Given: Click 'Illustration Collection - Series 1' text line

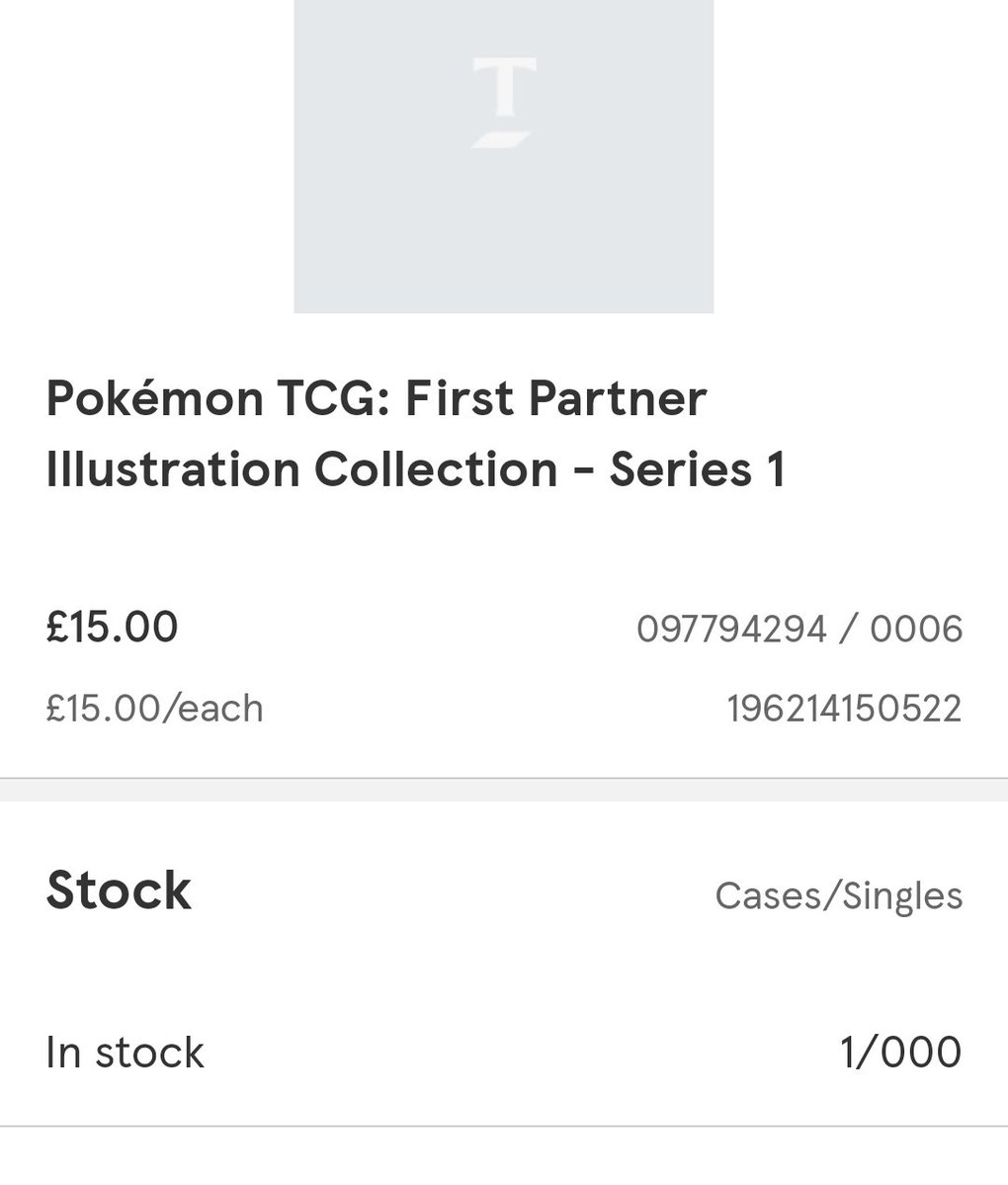Looking at the screenshot, I should 416,469.
